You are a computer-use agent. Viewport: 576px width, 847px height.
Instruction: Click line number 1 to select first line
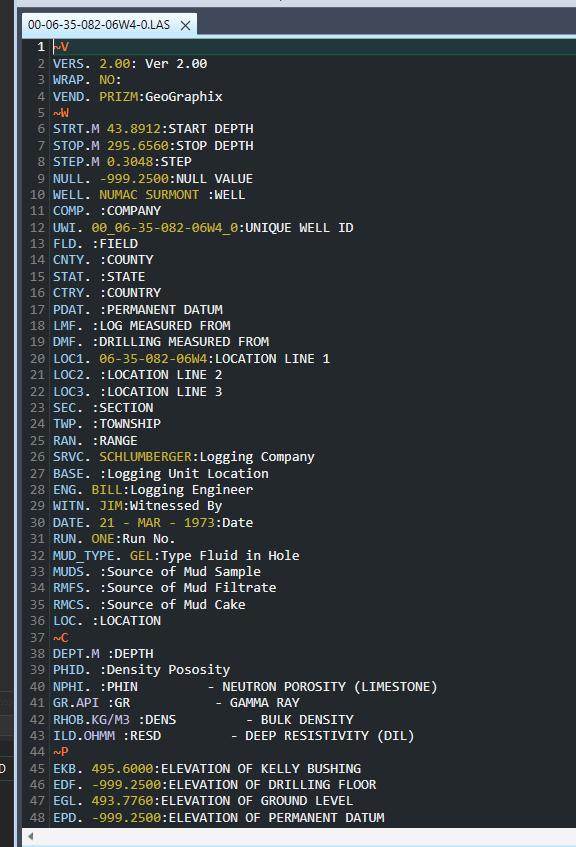pos(40,46)
